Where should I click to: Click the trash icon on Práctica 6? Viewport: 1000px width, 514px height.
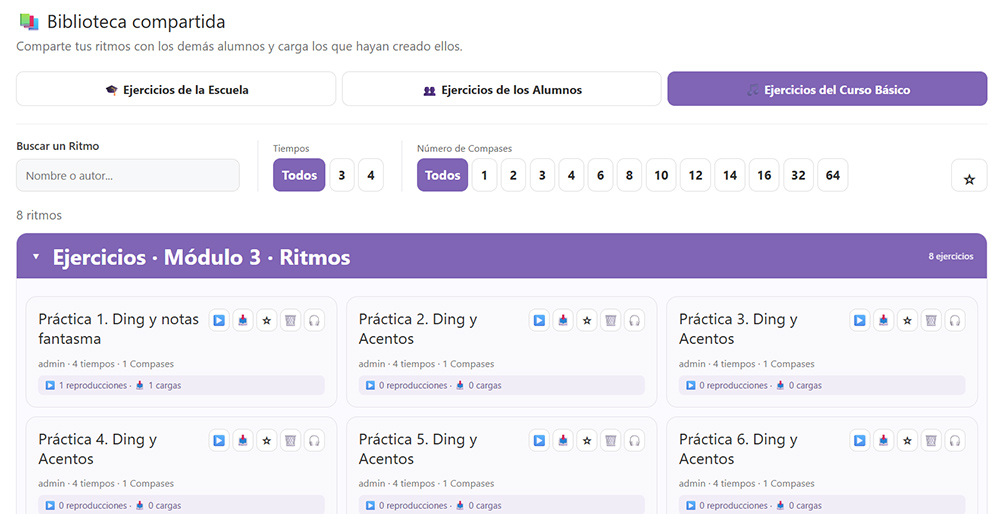click(931, 440)
